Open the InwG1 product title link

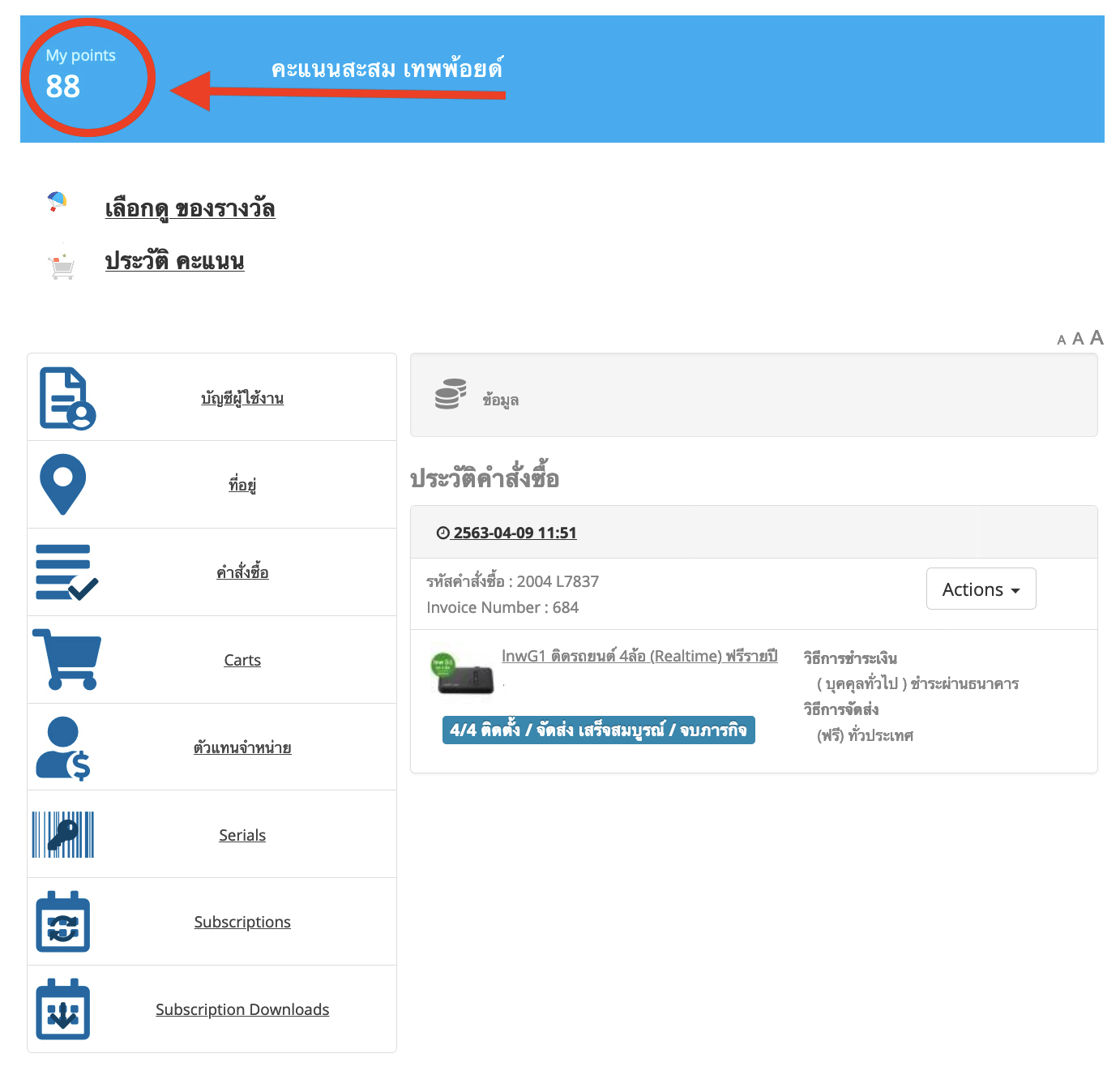[x=639, y=656]
